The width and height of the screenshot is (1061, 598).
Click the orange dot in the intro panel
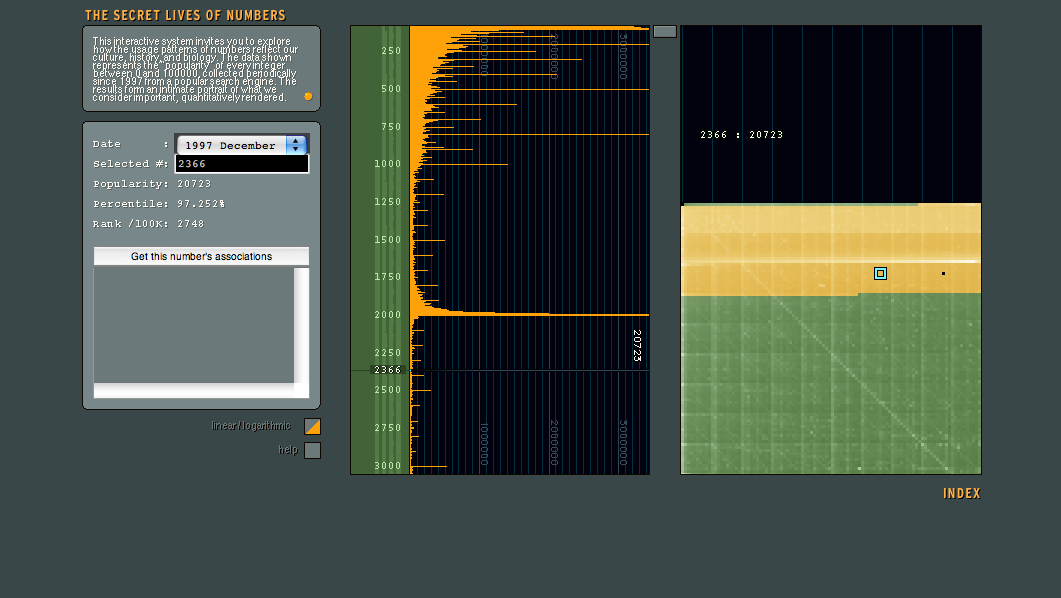coord(309,96)
